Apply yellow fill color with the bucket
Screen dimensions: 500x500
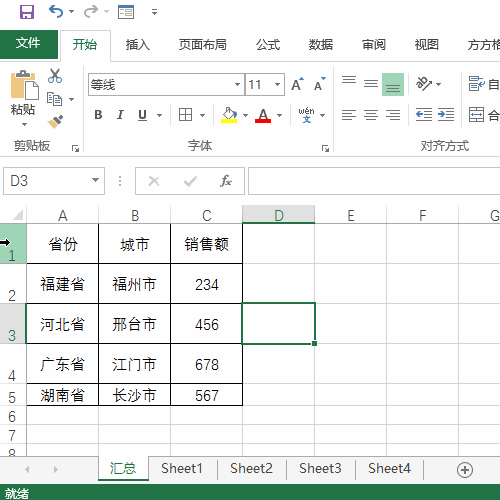(x=229, y=115)
